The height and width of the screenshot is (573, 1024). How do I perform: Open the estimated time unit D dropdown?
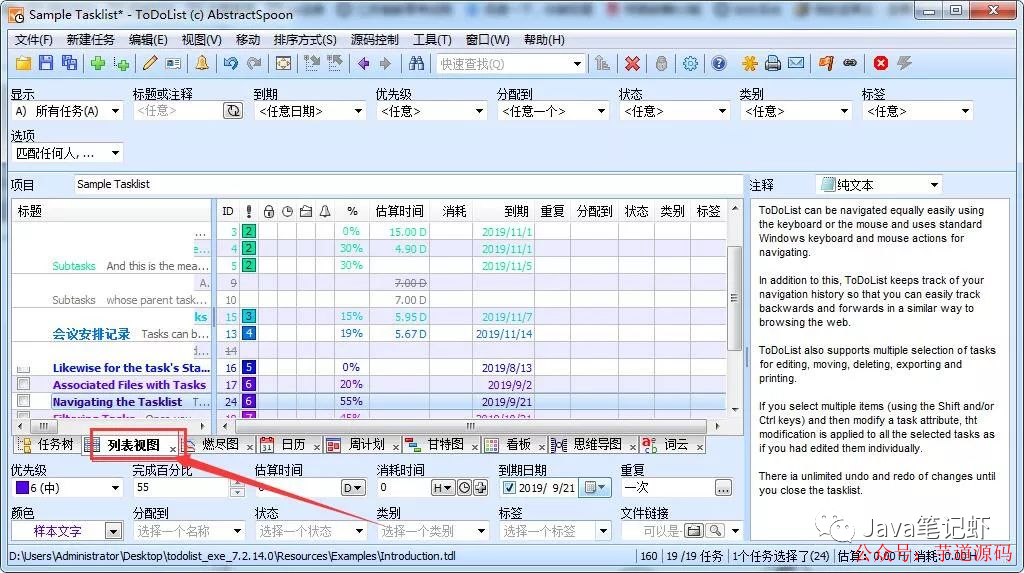[352, 487]
